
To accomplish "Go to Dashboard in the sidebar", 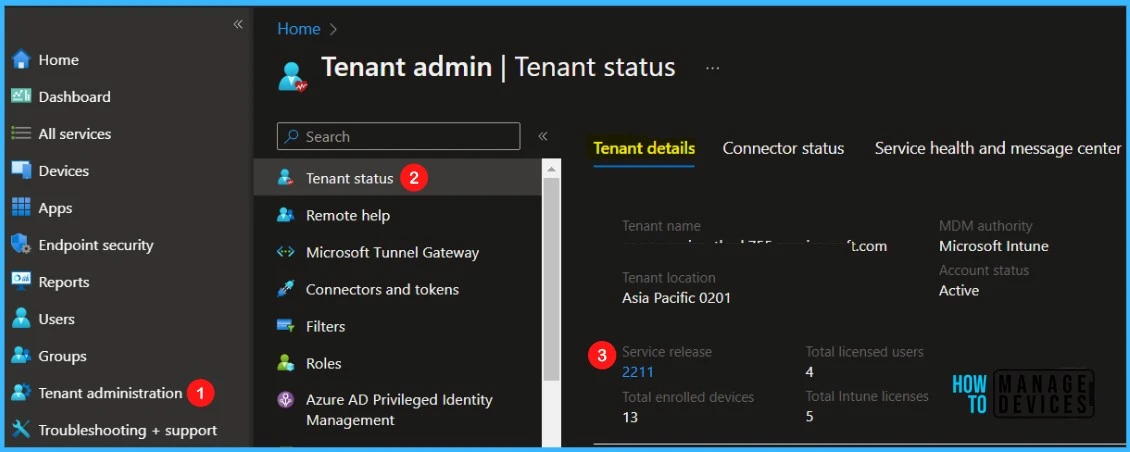I will point(74,97).
